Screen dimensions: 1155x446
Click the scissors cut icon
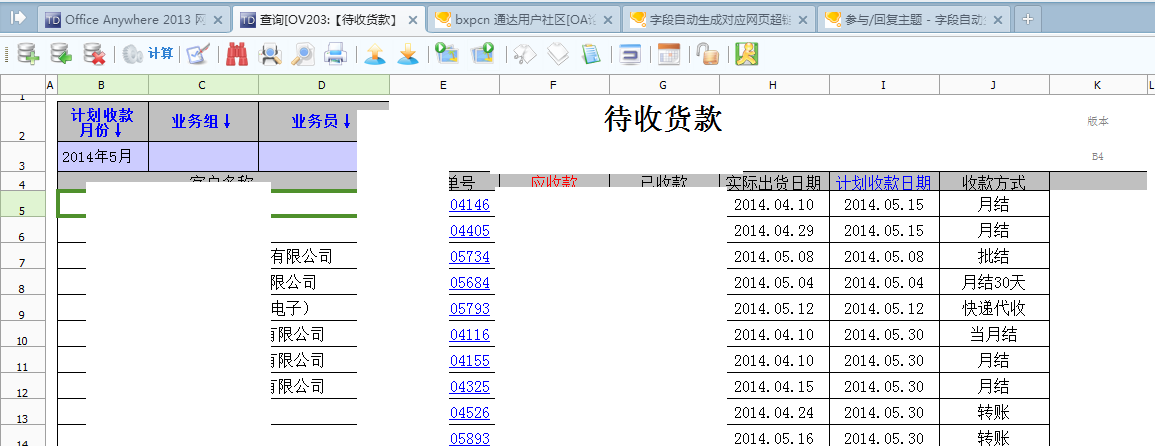pos(524,53)
